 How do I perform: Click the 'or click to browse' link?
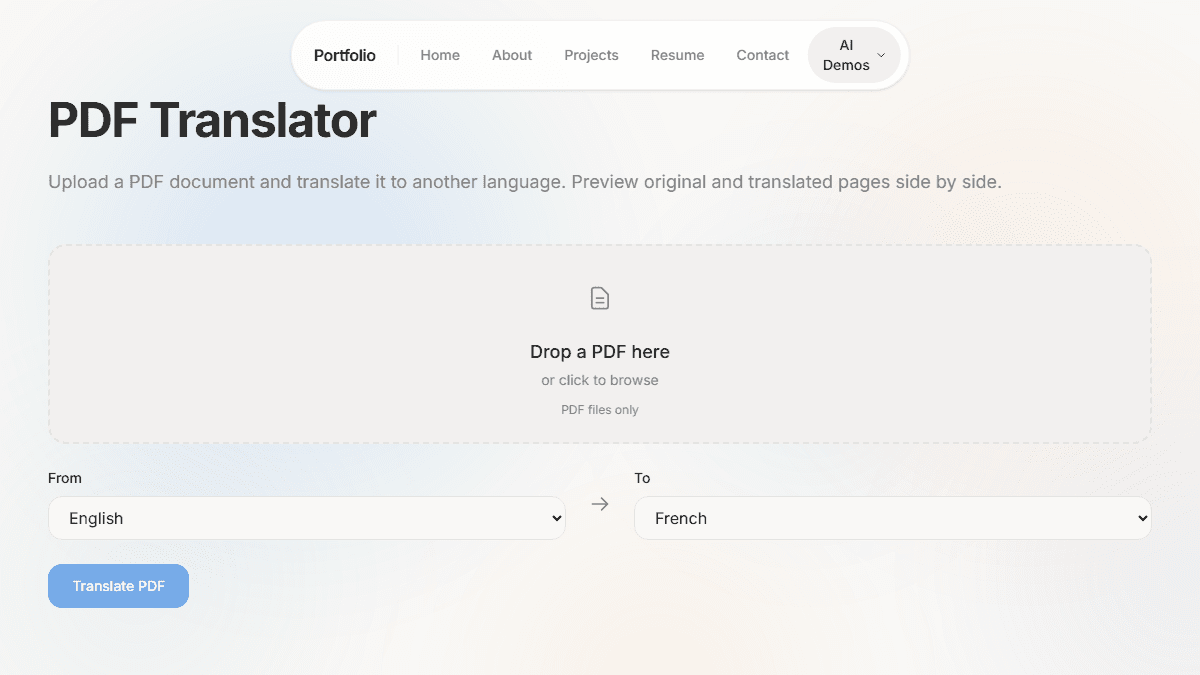click(599, 380)
